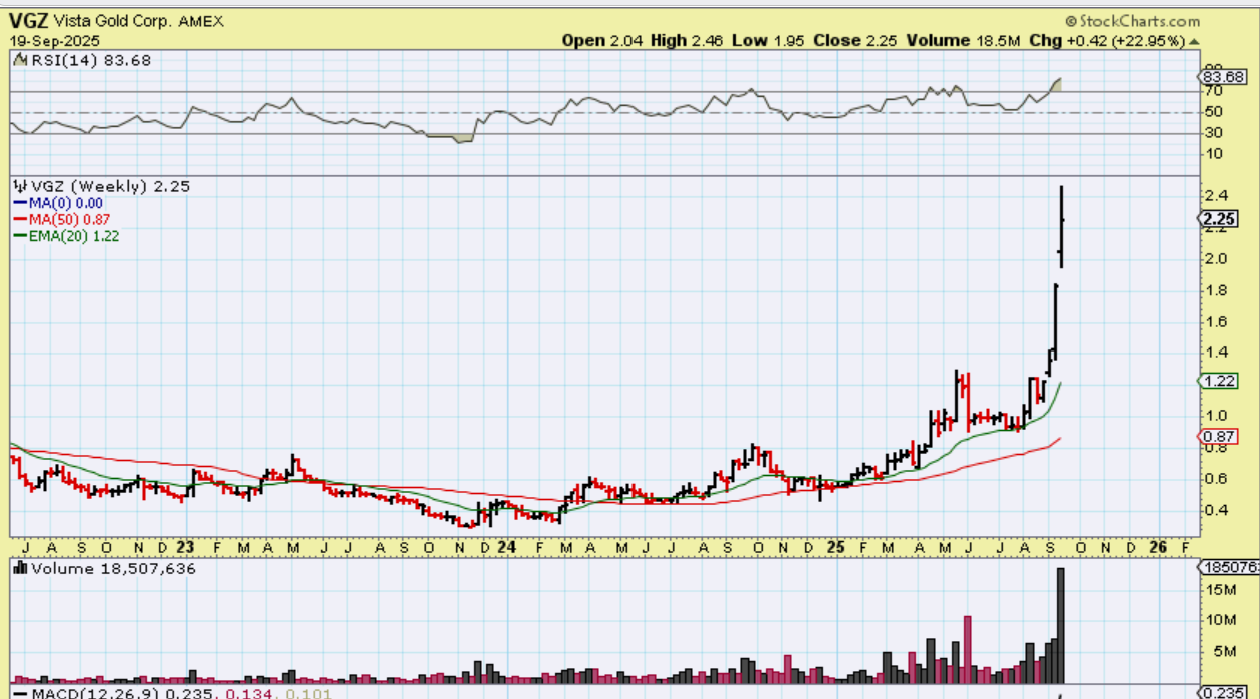The image size is (1260, 699).
Task: Click the year label 26 on time axis
Action: 1158,548
